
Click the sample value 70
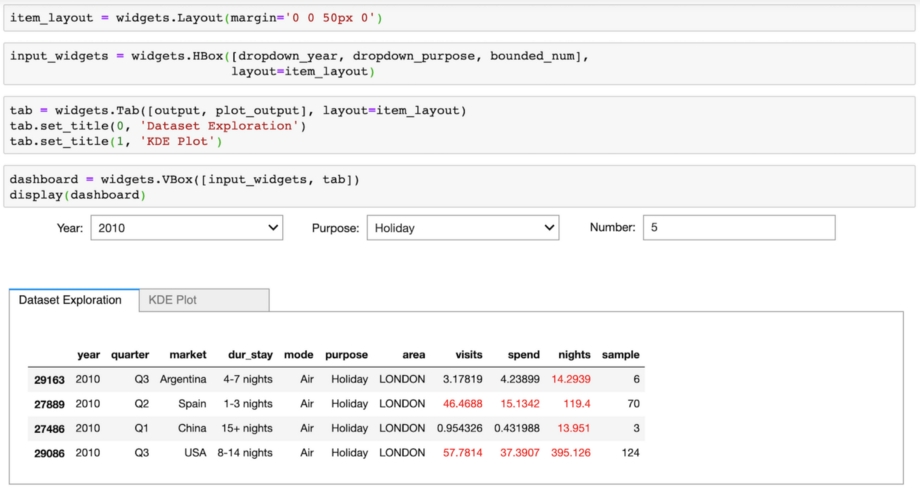pos(633,404)
